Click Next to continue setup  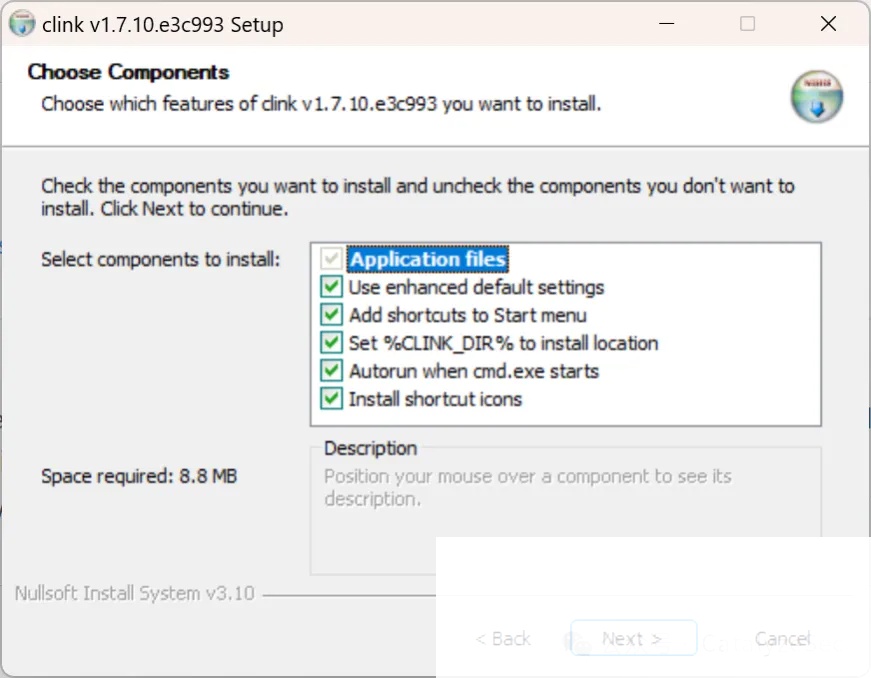click(633, 639)
